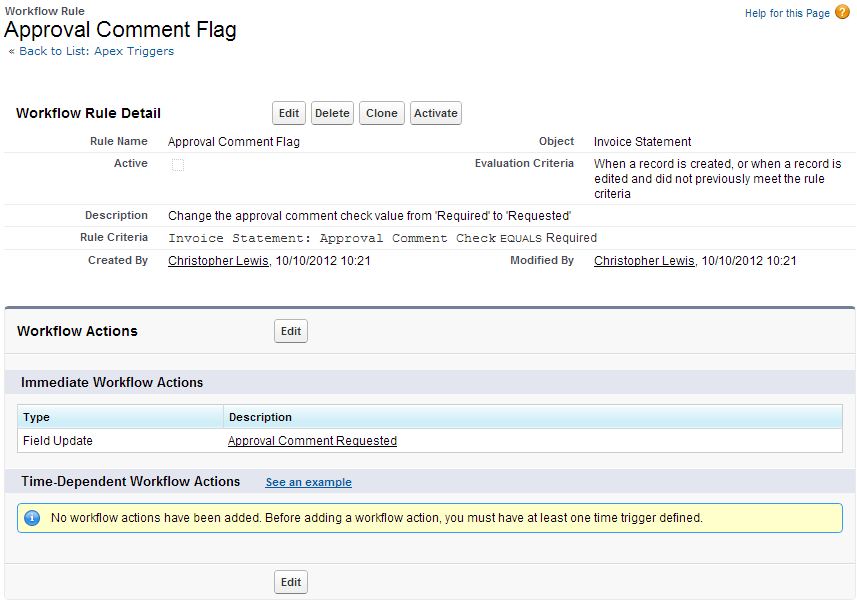Delete the Approval Comment Flag rule
Viewport: 857px width, 601px height.
[332, 113]
